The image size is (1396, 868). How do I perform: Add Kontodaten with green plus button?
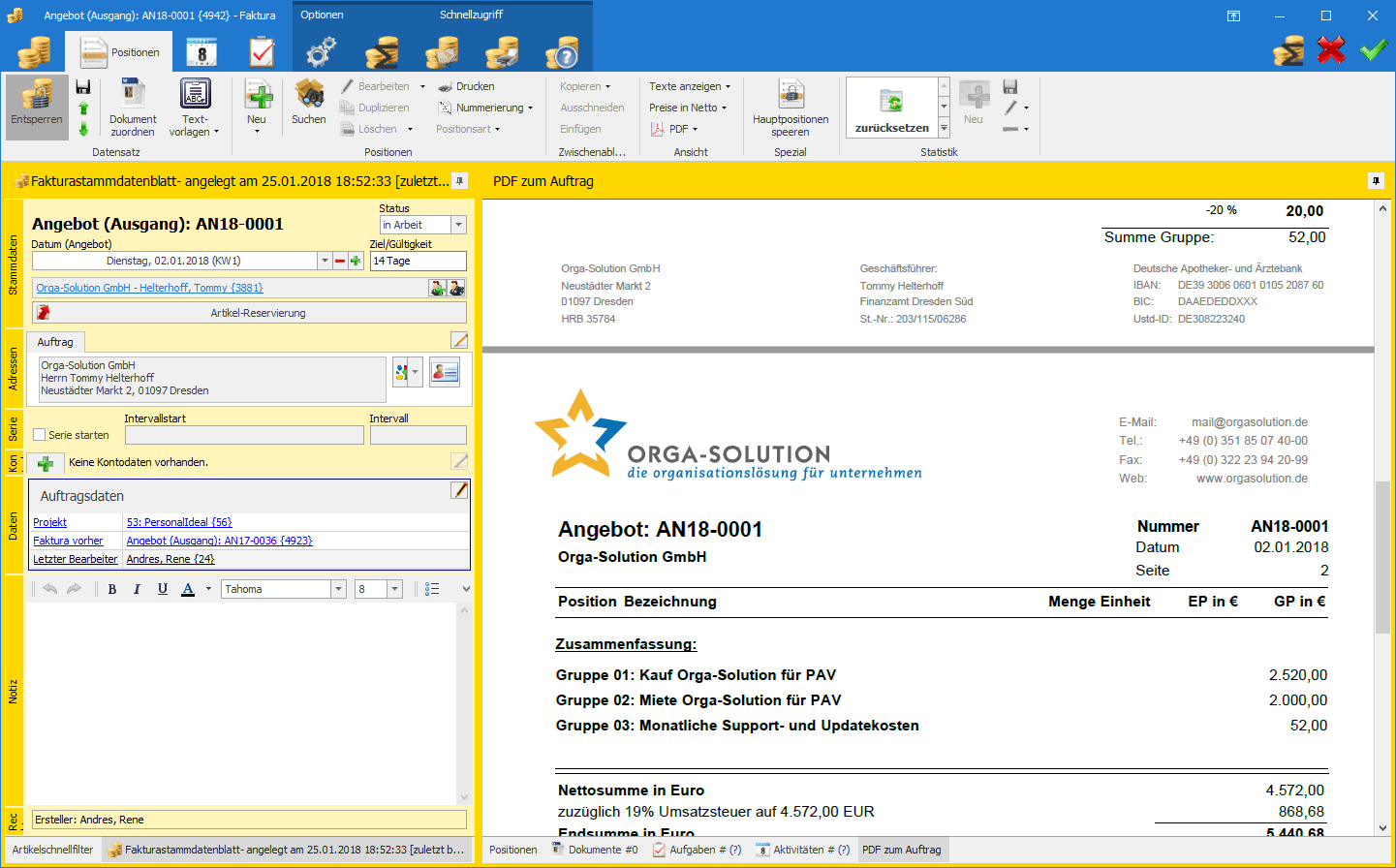(x=45, y=463)
